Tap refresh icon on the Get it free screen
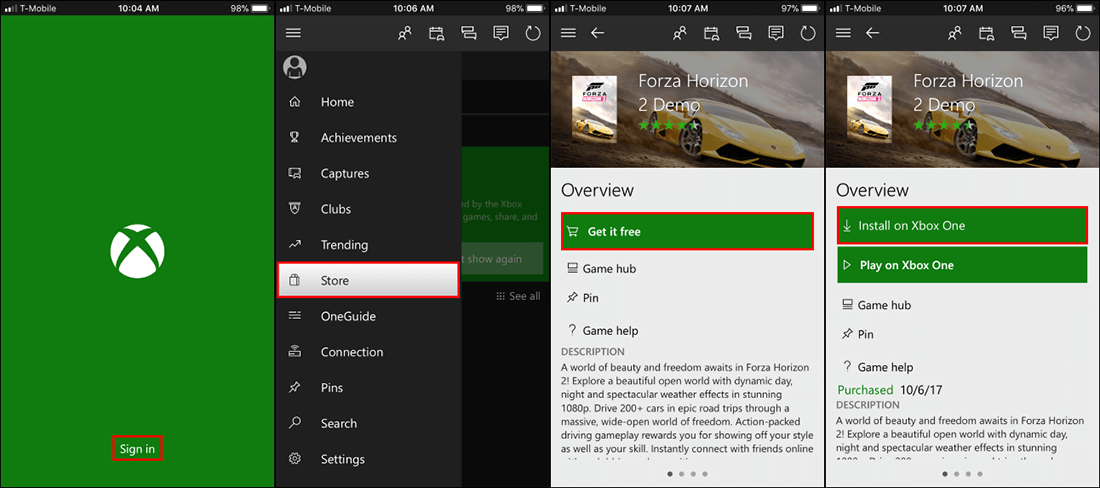Viewport: 1100px width, 488px height. coord(808,33)
